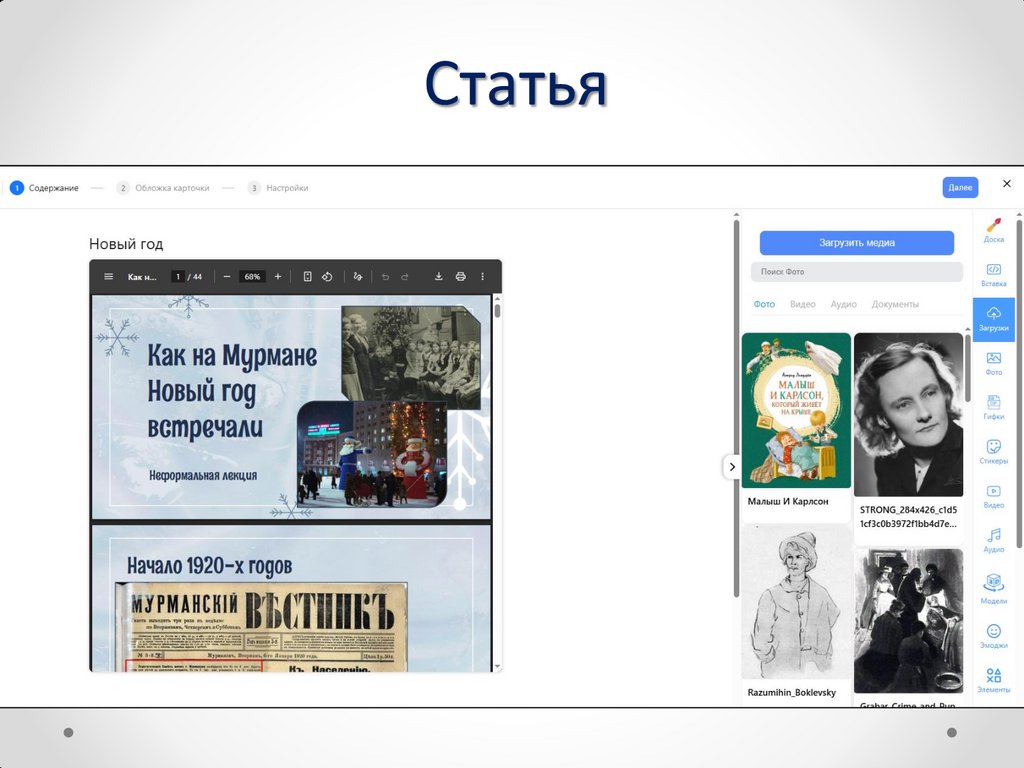Select the Малыш и Карлсон image
This screenshot has height=768, width=1024.
click(796, 410)
